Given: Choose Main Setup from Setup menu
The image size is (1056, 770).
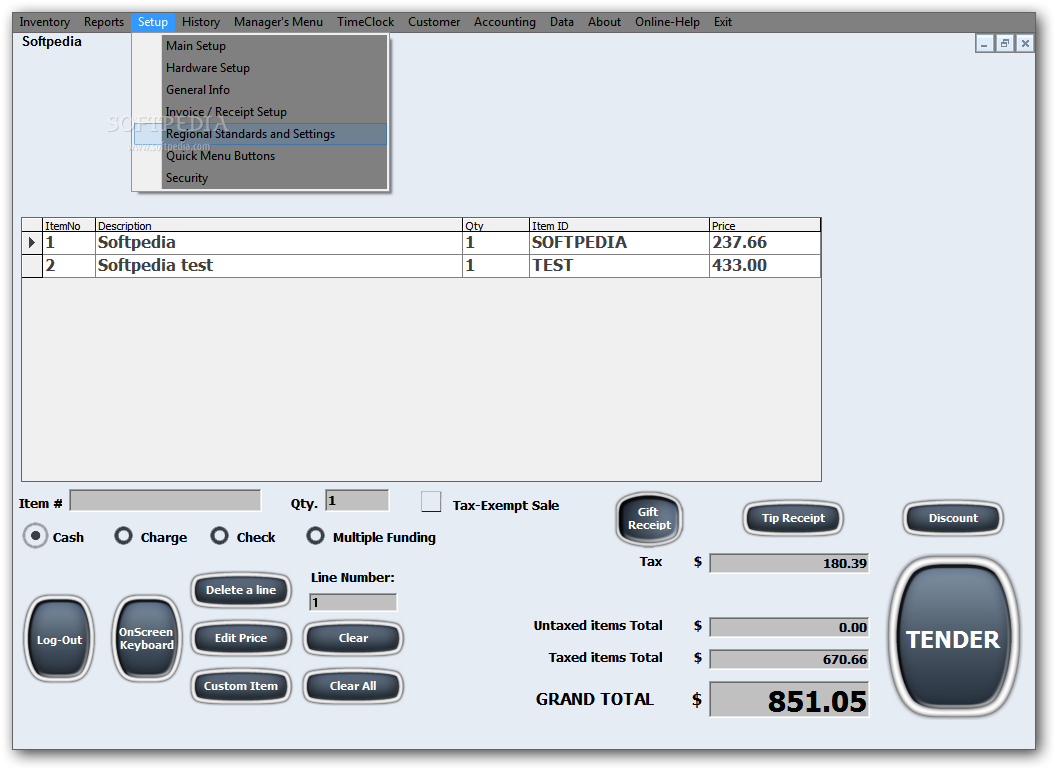Looking at the screenshot, I should [x=260, y=46].
